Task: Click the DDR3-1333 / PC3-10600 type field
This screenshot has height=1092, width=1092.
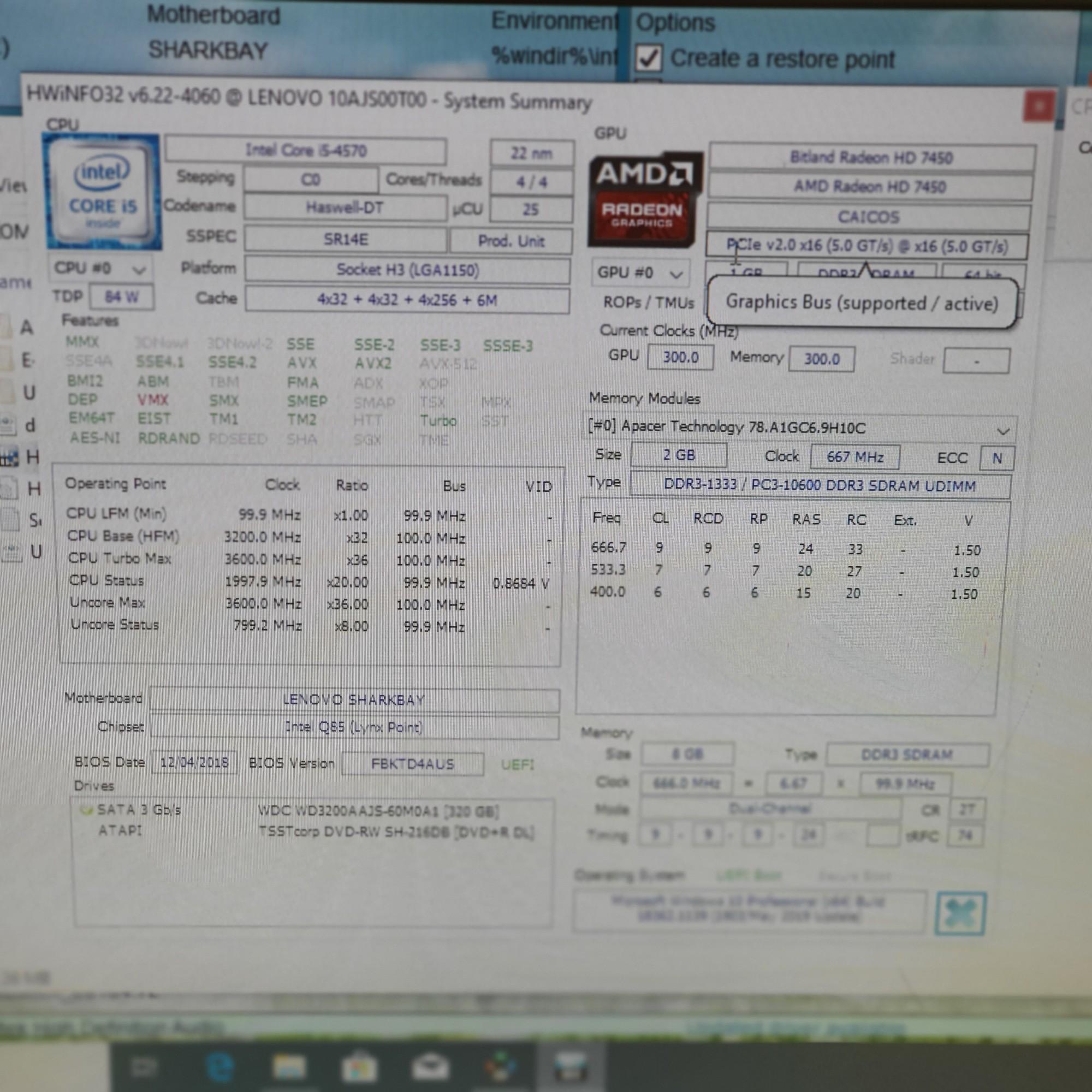Action: pos(820,486)
